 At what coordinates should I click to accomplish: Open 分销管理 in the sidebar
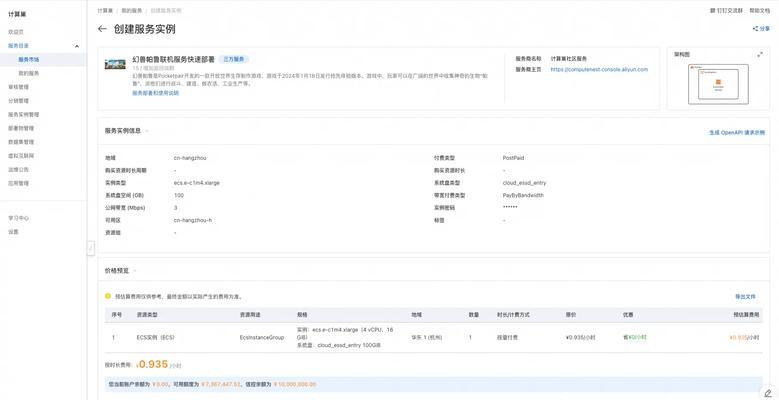pyautogui.click(x=18, y=101)
